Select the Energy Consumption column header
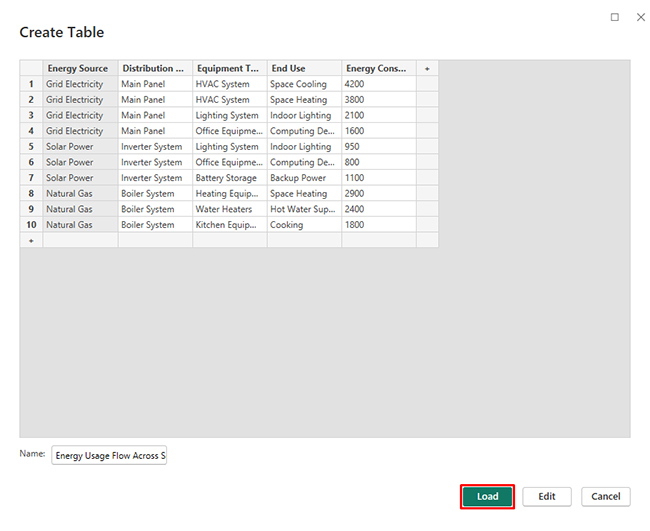Screen dimensions: 650x531 [378, 69]
